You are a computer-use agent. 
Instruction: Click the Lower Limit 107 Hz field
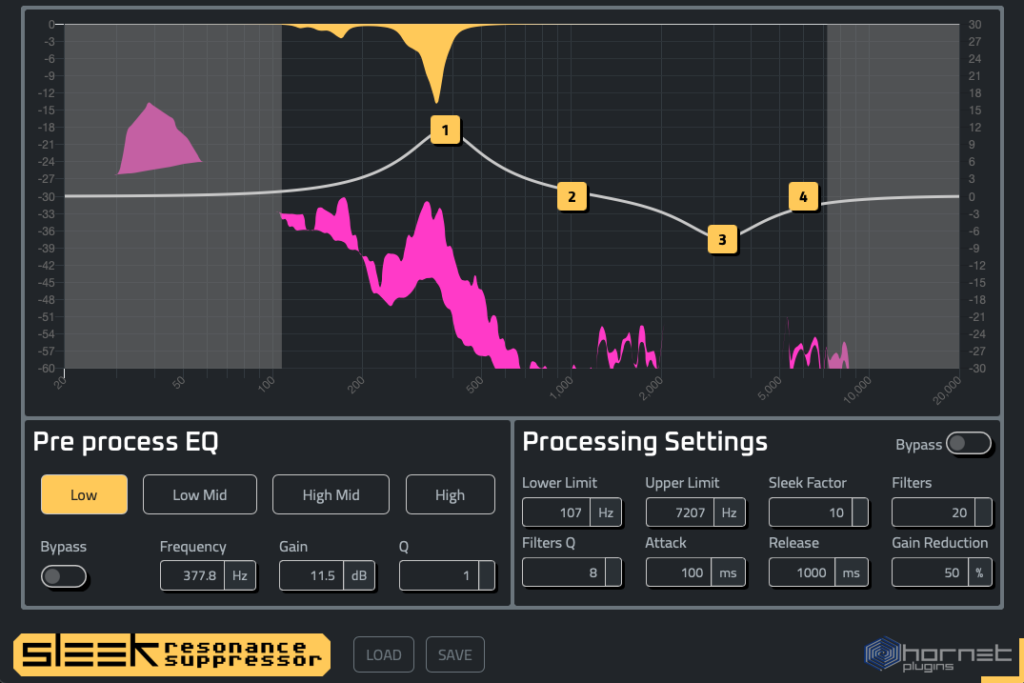click(557, 513)
